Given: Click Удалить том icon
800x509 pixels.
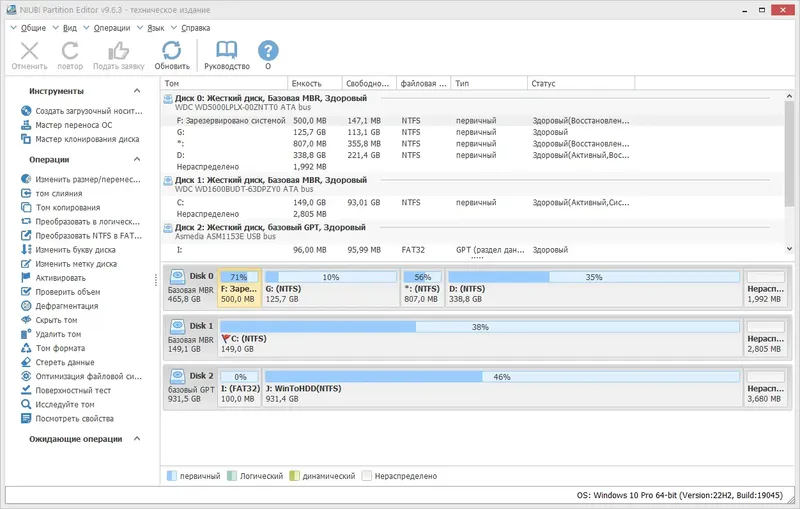Looking at the screenshot, I should pos(26,334).
